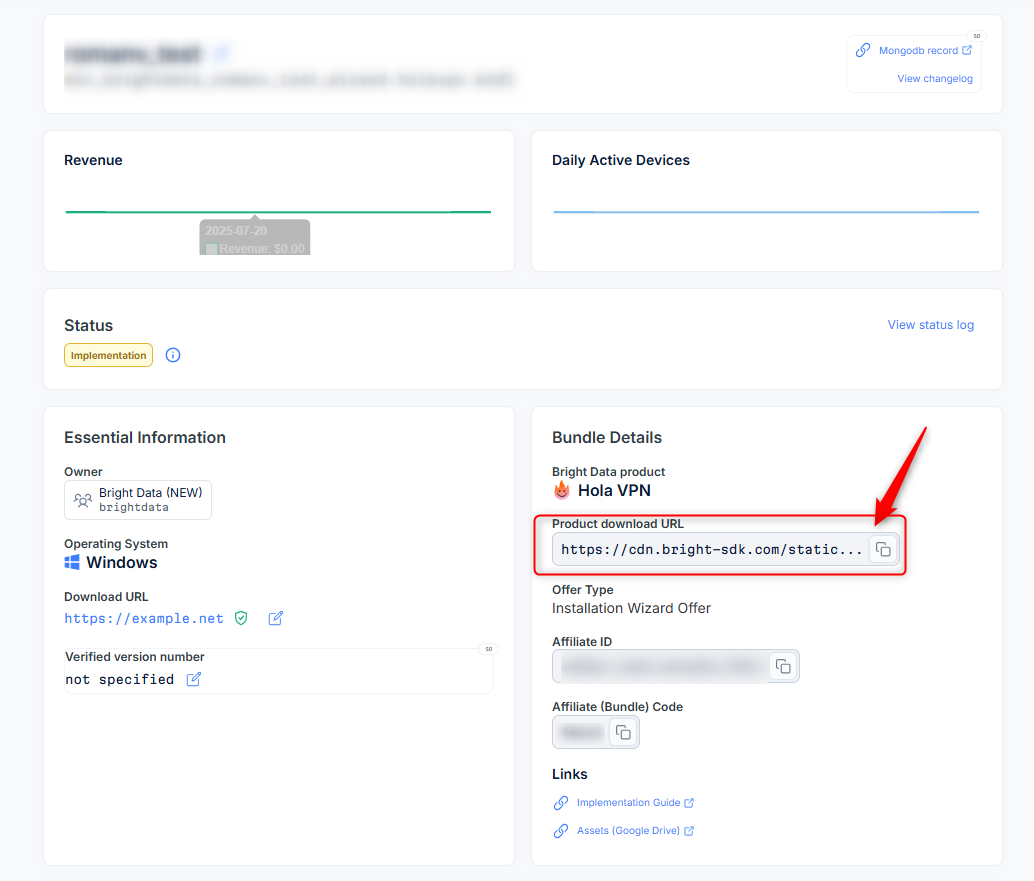Copy the Affiliate ID value
The height and width of the screenshot is (881, 1034).
tap(783, 666)
